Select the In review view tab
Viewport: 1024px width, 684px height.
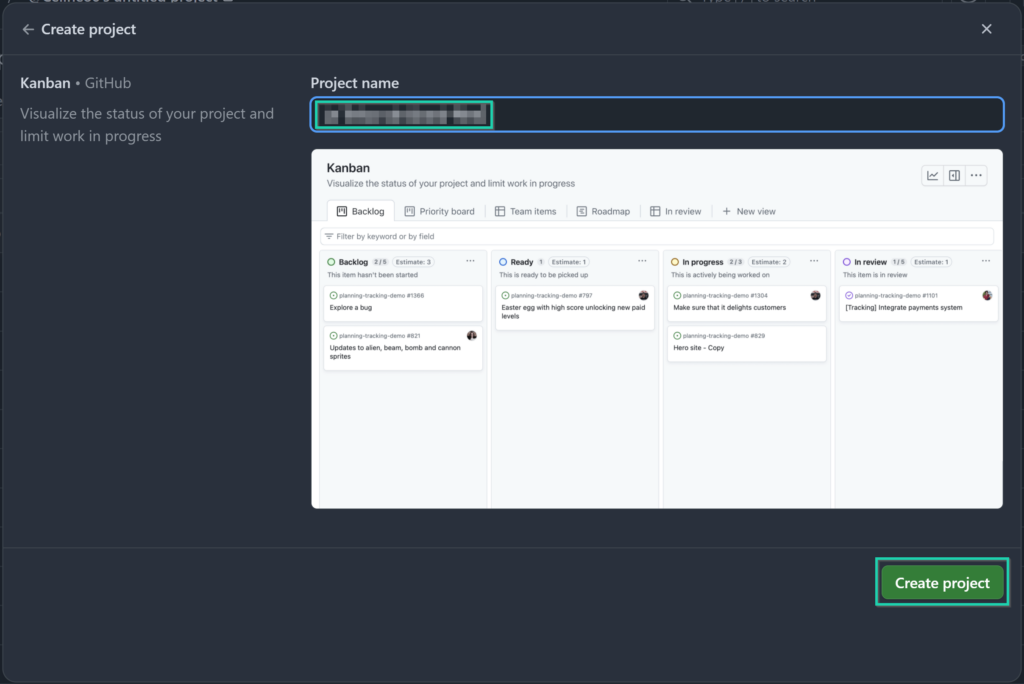coord(675,211)
